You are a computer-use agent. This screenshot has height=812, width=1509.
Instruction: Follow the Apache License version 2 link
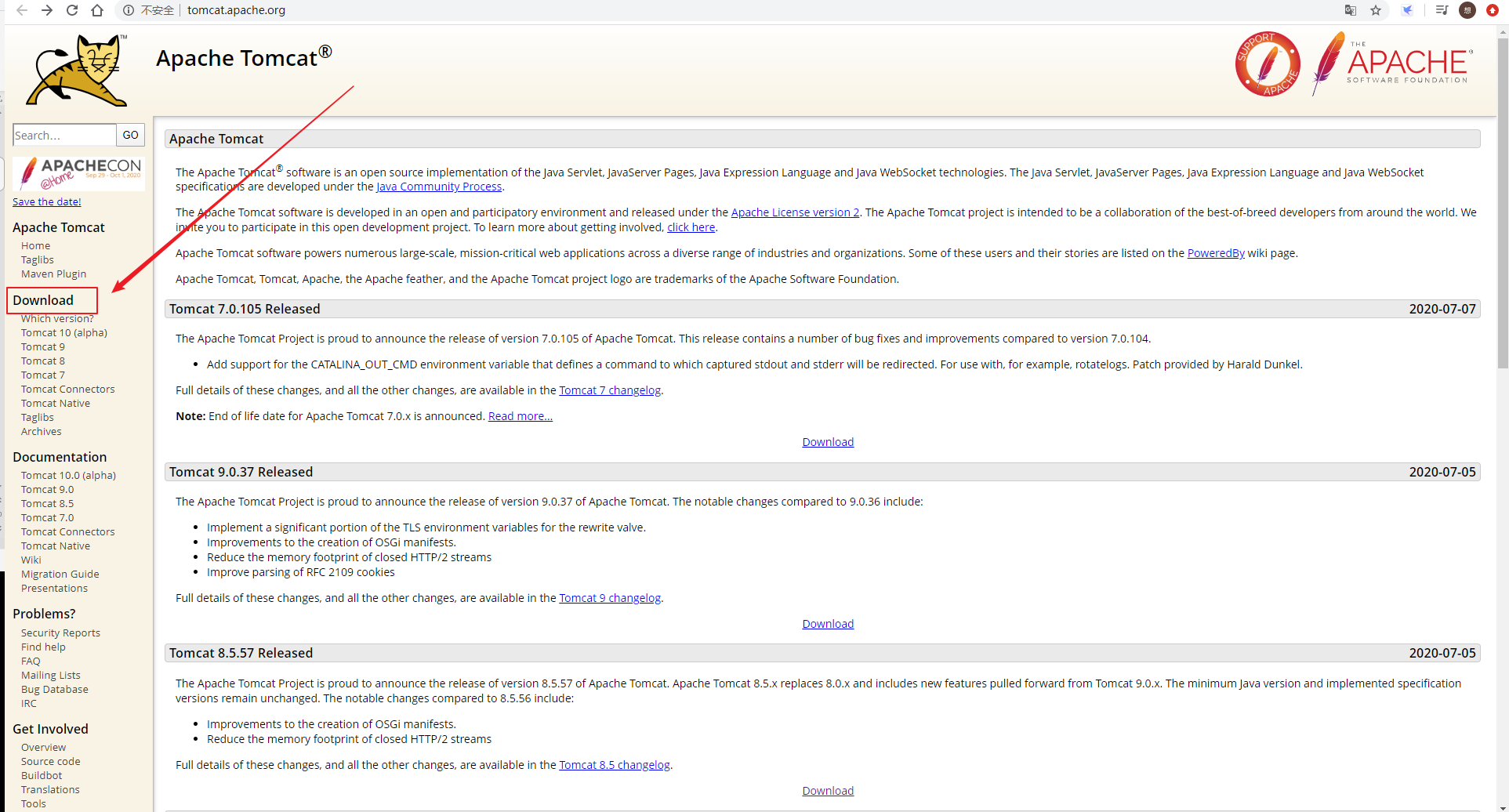(x=795, y=212)
